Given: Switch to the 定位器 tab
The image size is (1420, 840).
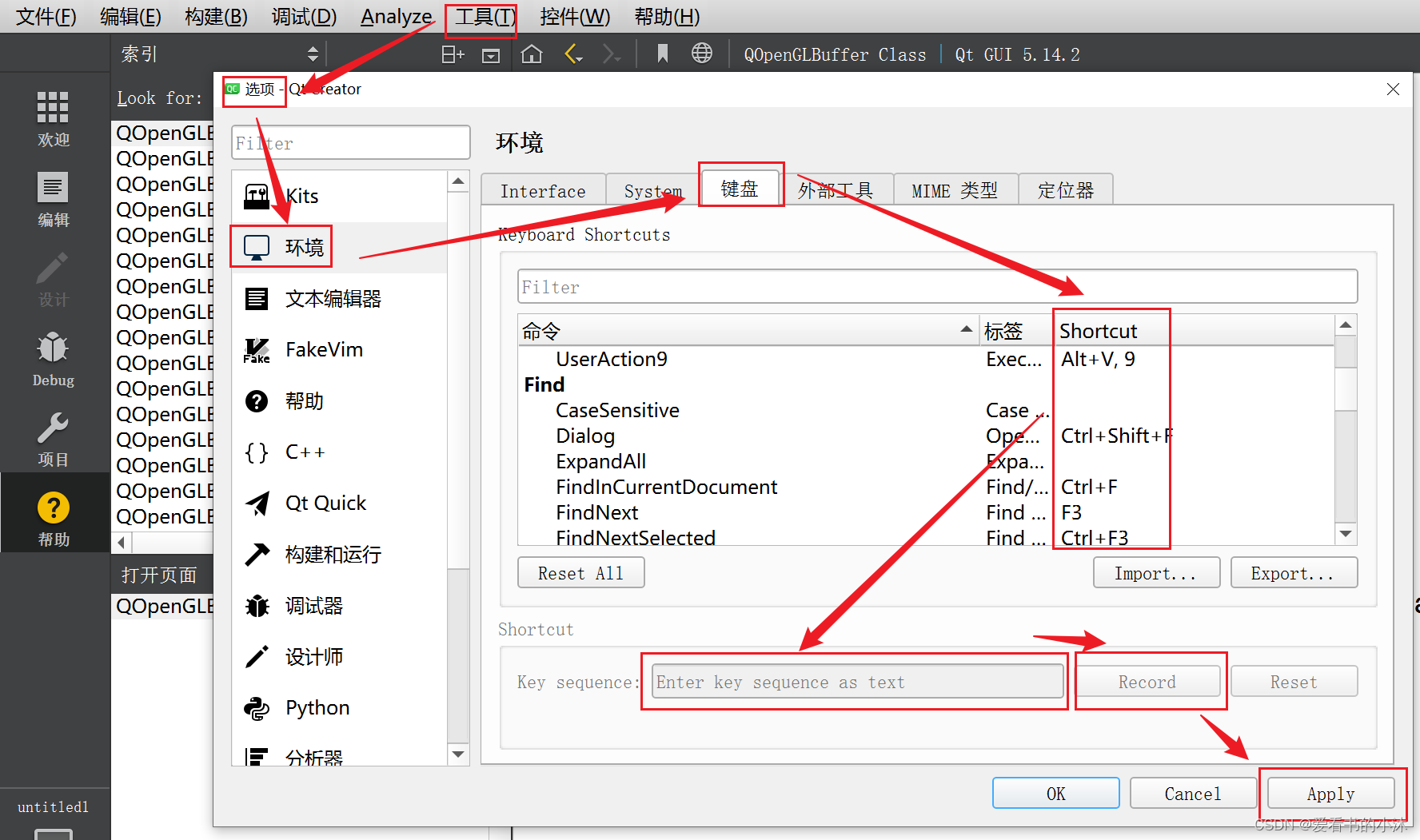Looking at the screenshot, I should point(1065,191).
